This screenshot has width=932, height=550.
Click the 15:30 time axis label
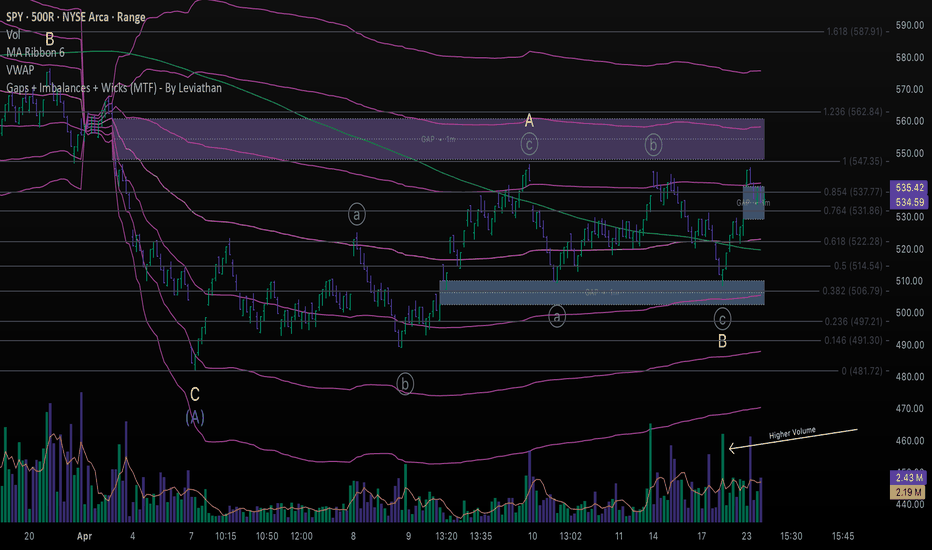[x=791, y=536]
